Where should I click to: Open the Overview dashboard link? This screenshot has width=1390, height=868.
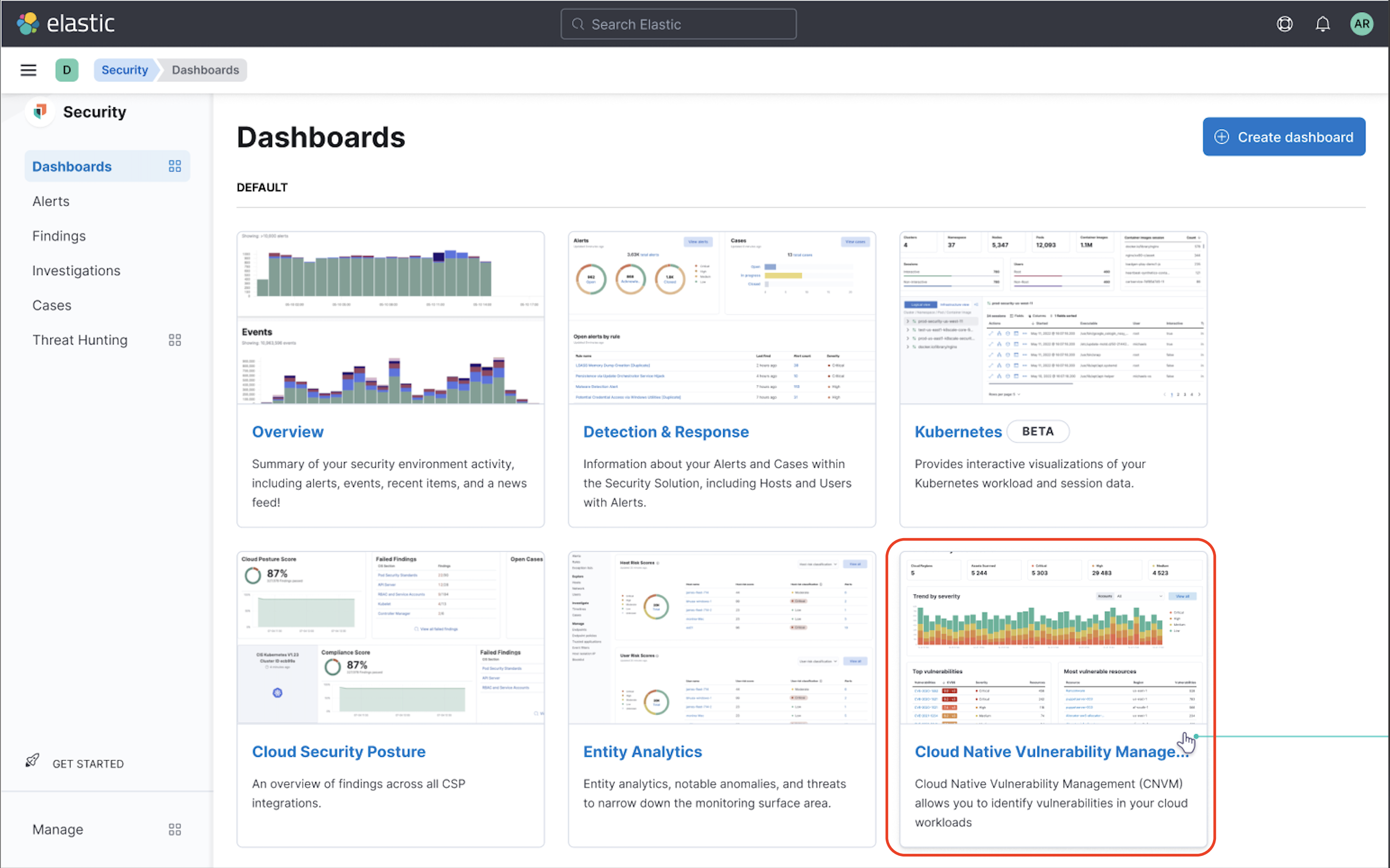[x=288, y=431]
